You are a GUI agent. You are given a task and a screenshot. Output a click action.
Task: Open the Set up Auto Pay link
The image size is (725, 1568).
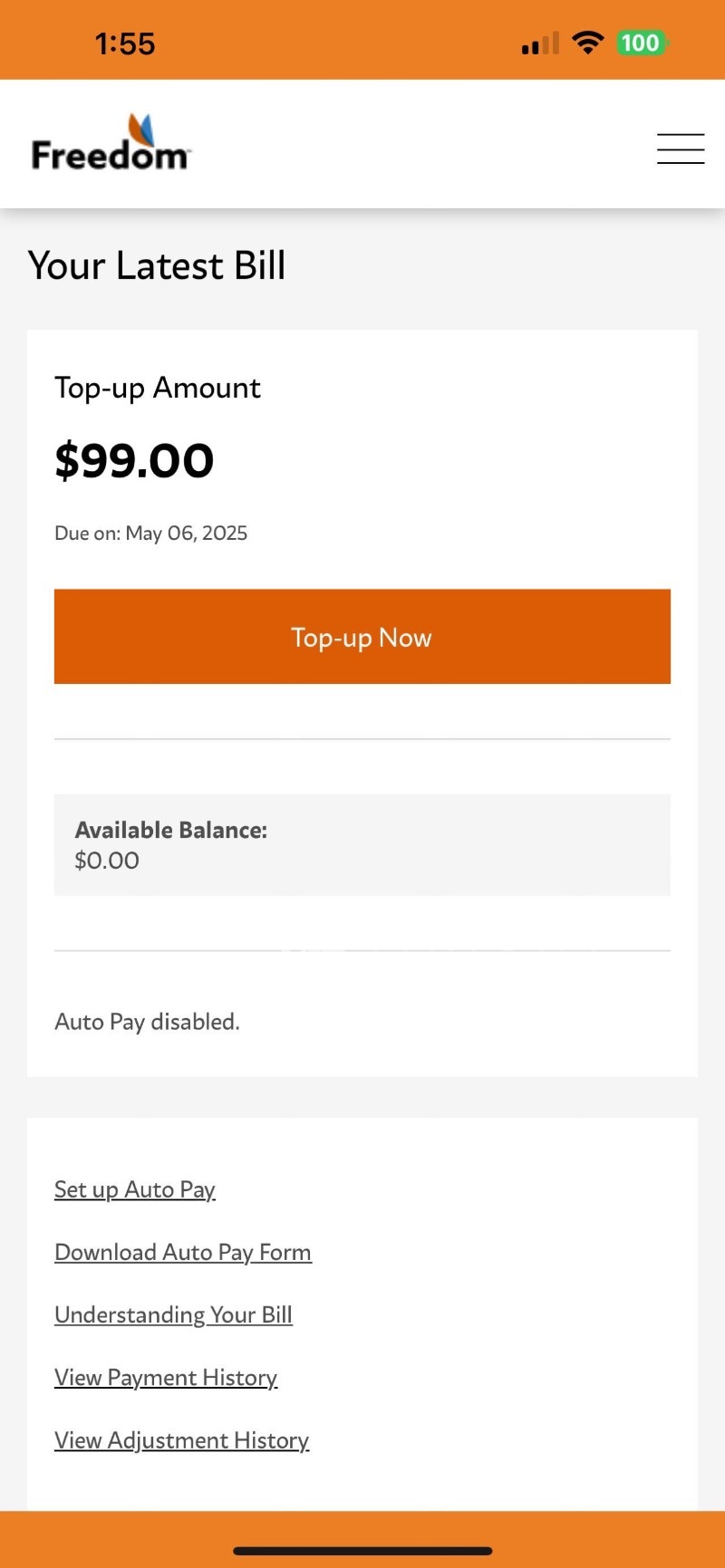click(135, 1189)
